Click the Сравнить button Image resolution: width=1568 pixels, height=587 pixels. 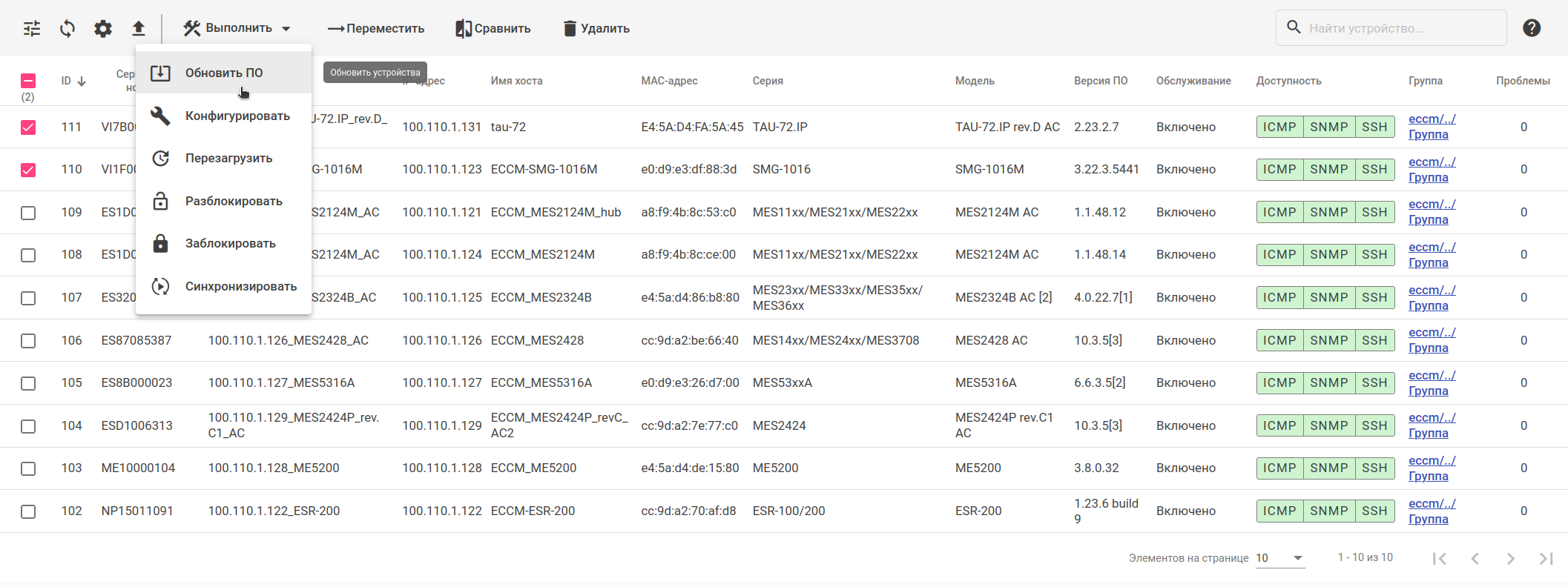click(493, 28)
